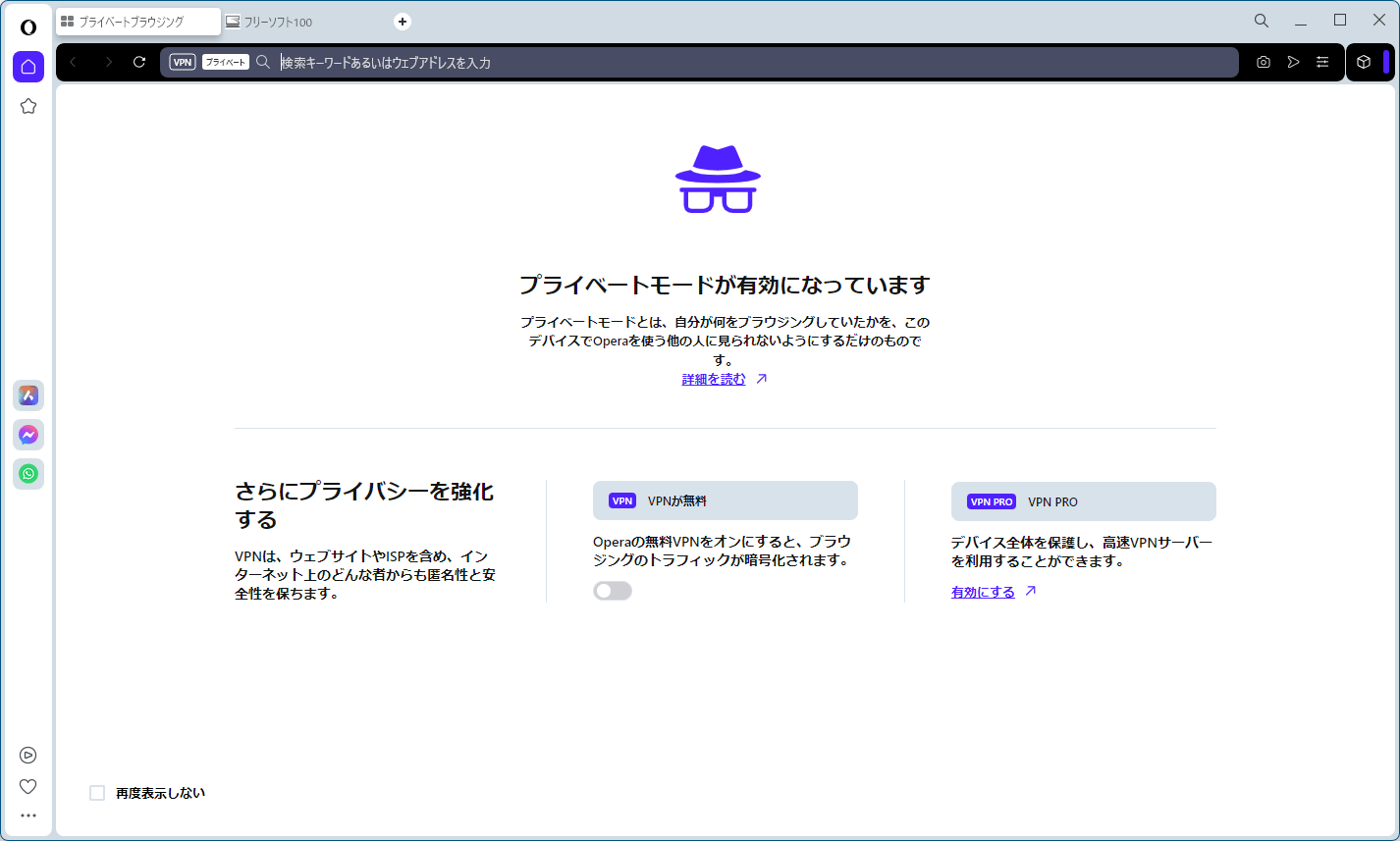Maximize the Opera window
Image resolution: width=1400 pixels, height=841 pixels.
[x=1340, y=21]
